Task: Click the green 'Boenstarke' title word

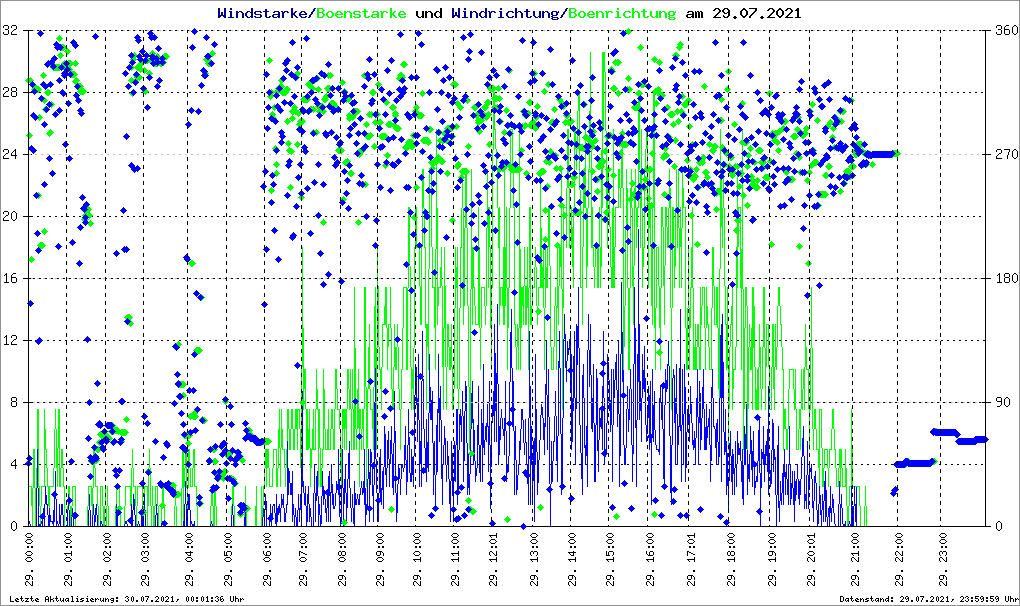Action: point(360,14)
